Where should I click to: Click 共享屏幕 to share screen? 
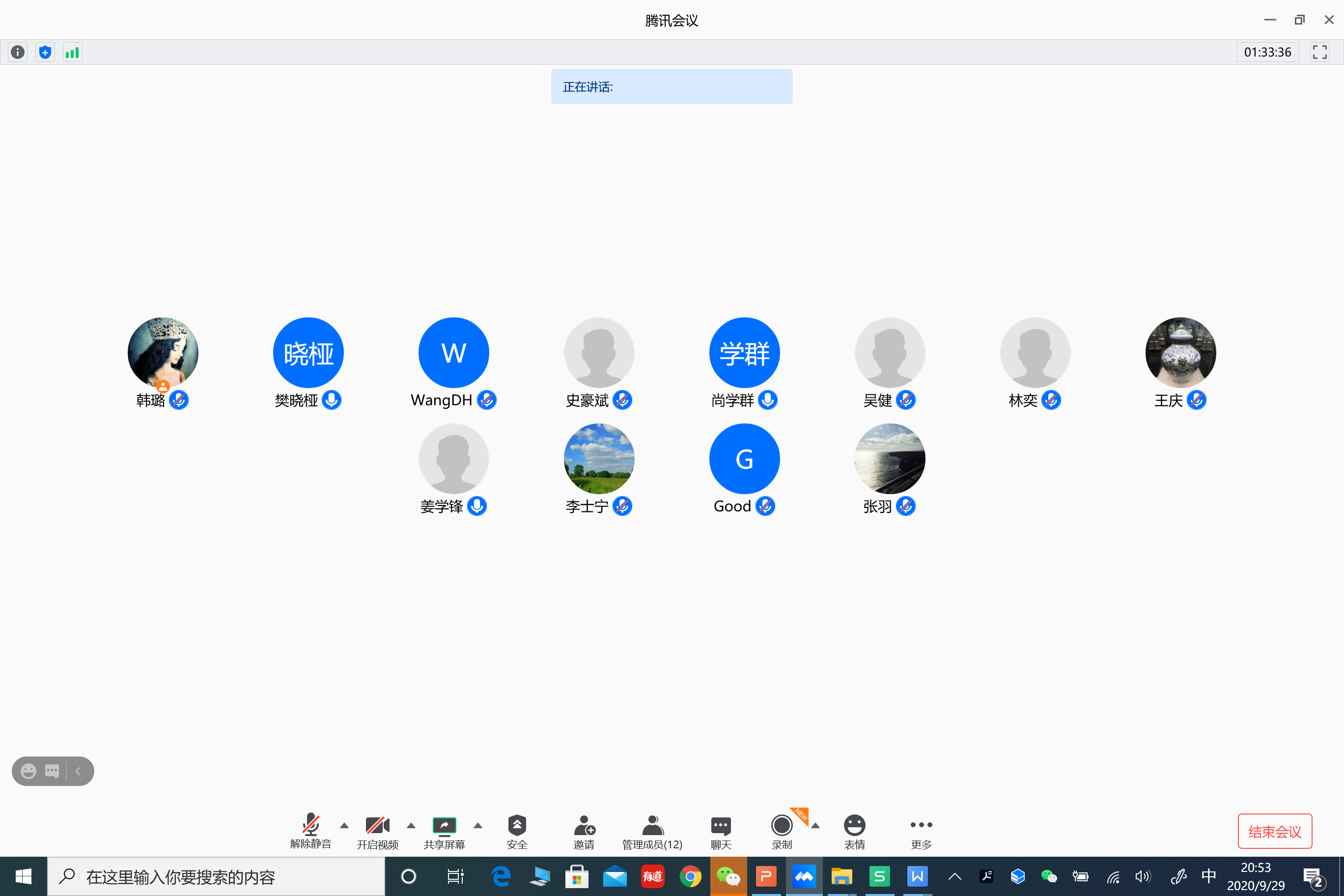tap(444, 832)
